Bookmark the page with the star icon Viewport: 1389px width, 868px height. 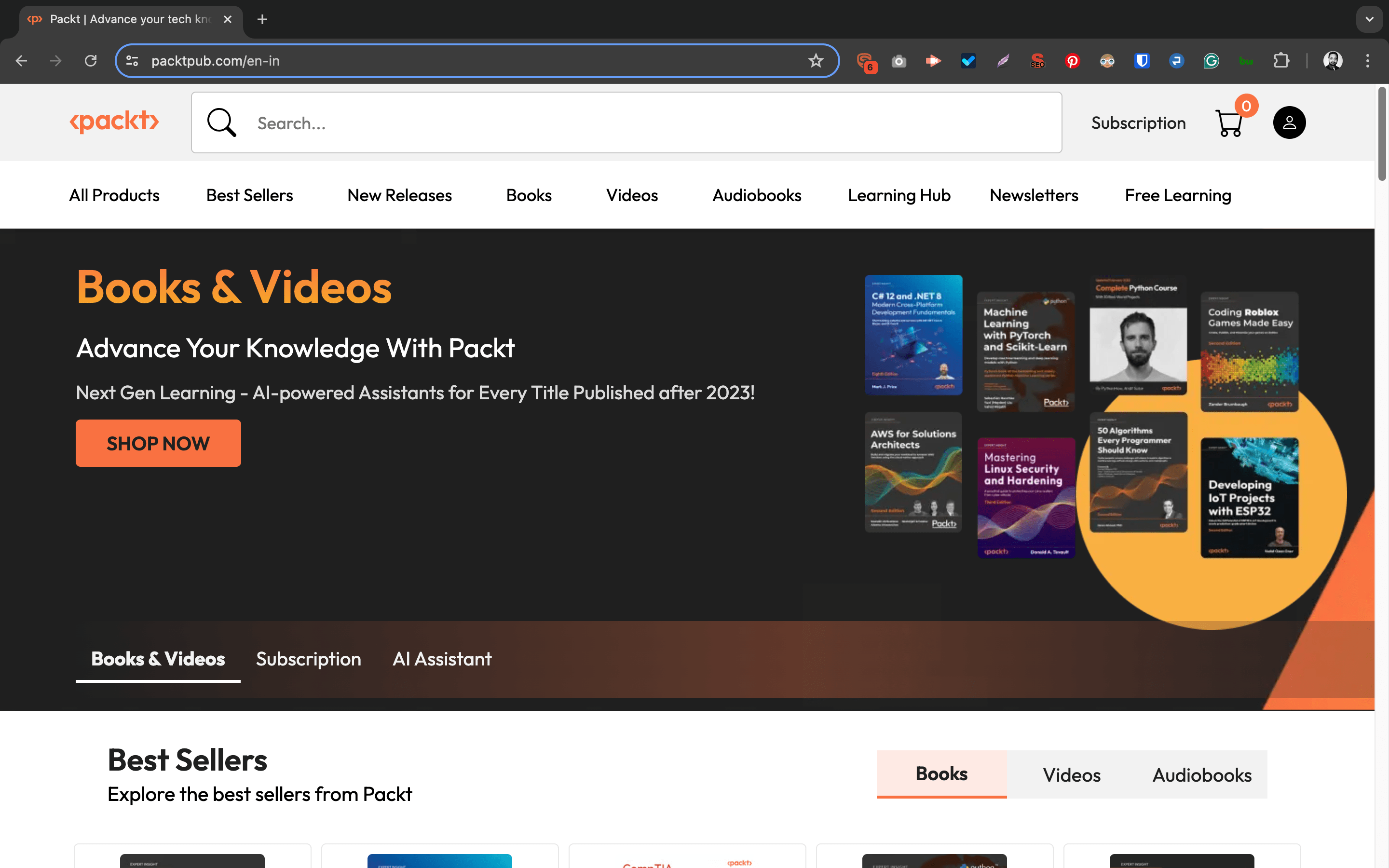[816, 61]
